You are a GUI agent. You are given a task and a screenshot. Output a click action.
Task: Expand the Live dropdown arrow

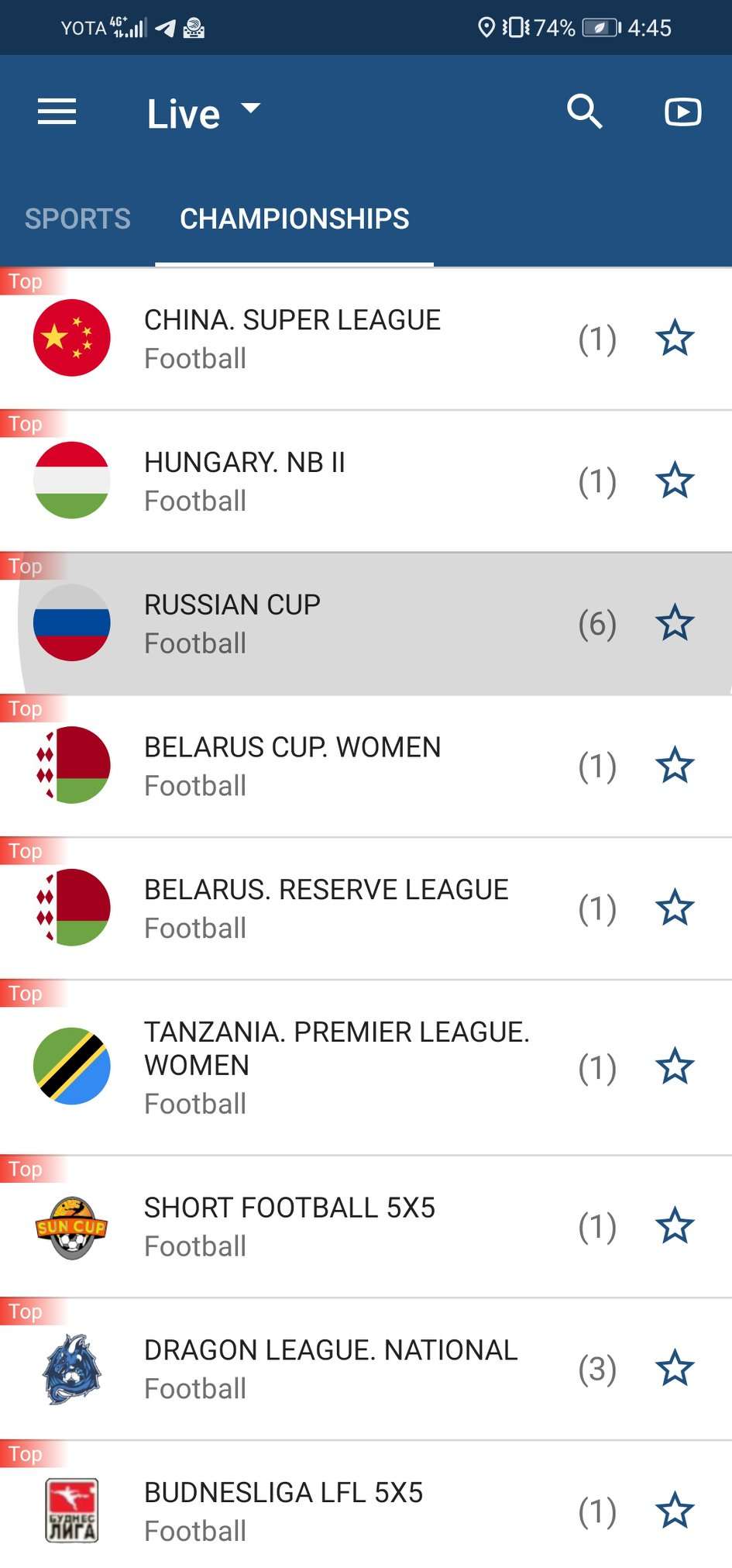[x=250, y=108]
